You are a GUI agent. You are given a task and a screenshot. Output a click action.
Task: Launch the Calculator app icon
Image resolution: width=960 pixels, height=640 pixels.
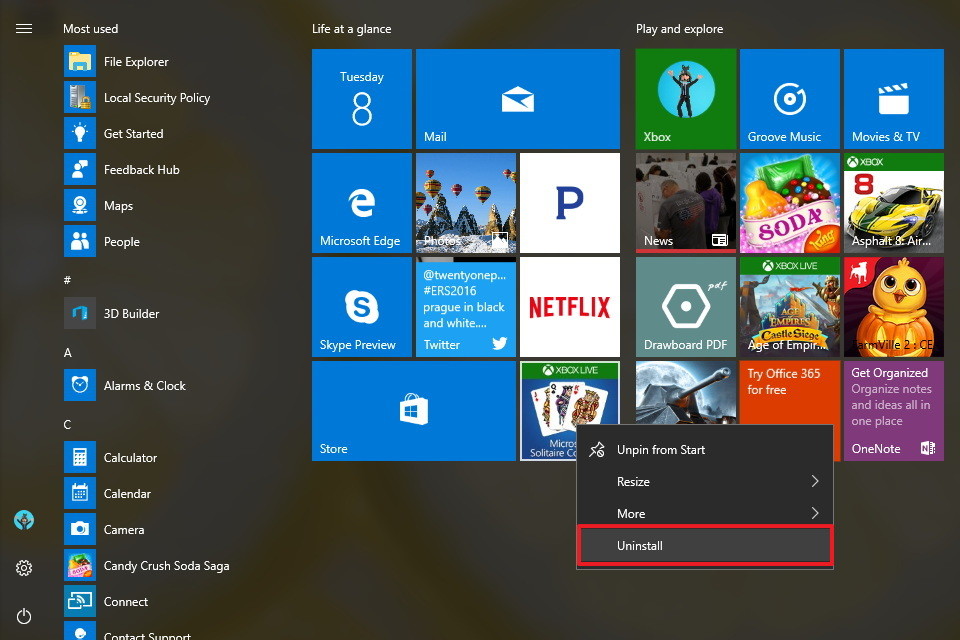pos(80,458)
